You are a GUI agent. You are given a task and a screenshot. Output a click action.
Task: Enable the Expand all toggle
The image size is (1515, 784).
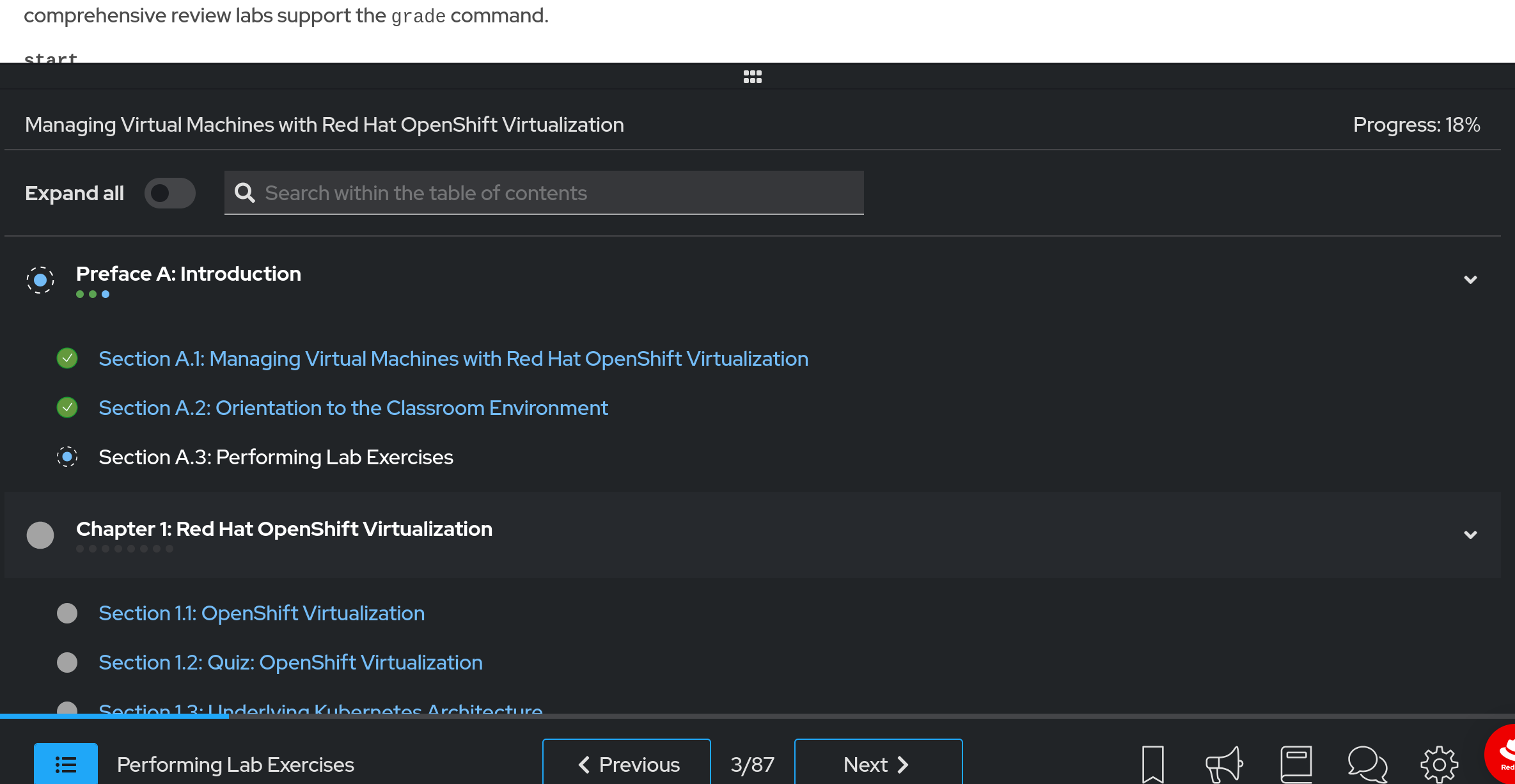point(169,192)
